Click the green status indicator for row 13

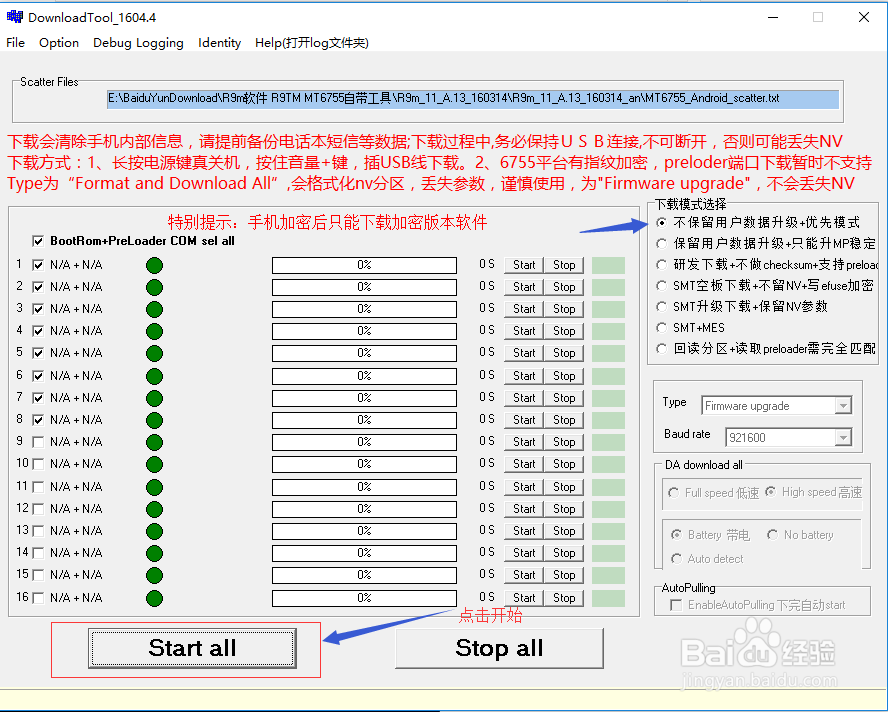154,531
